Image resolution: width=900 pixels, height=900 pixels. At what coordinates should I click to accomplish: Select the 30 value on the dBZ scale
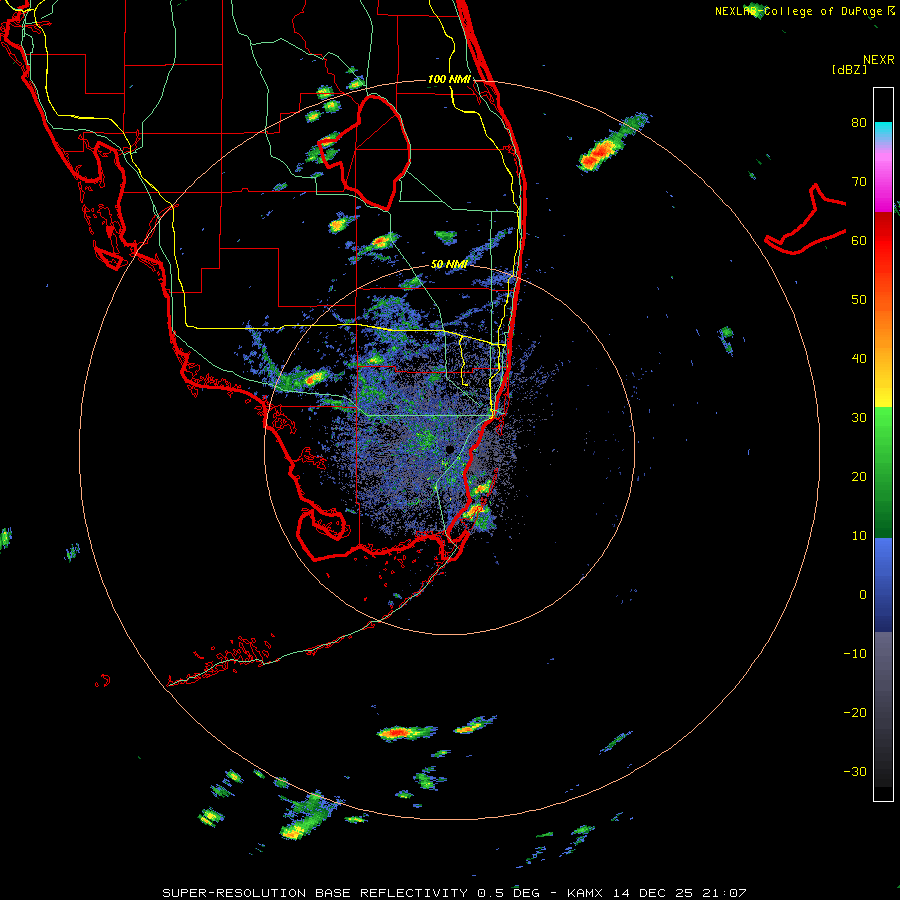[859, 418]
